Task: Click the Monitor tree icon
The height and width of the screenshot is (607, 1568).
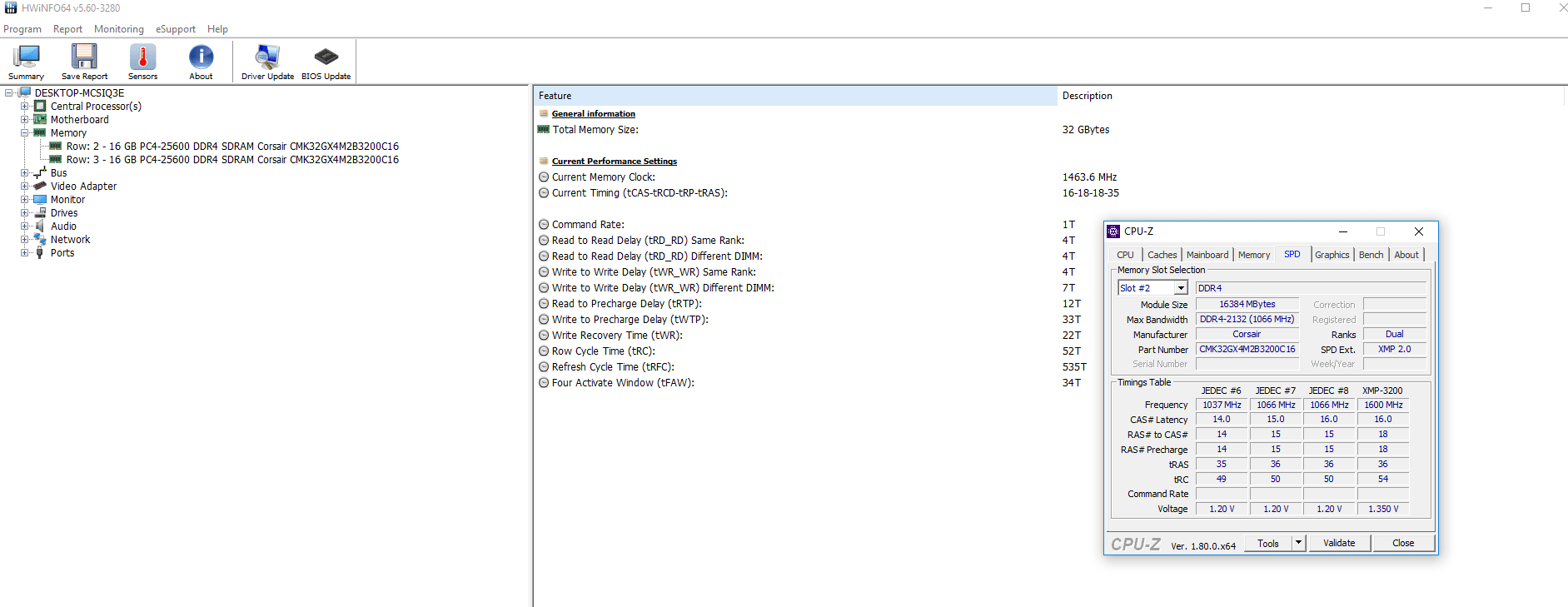Action: tap(40, 200)
